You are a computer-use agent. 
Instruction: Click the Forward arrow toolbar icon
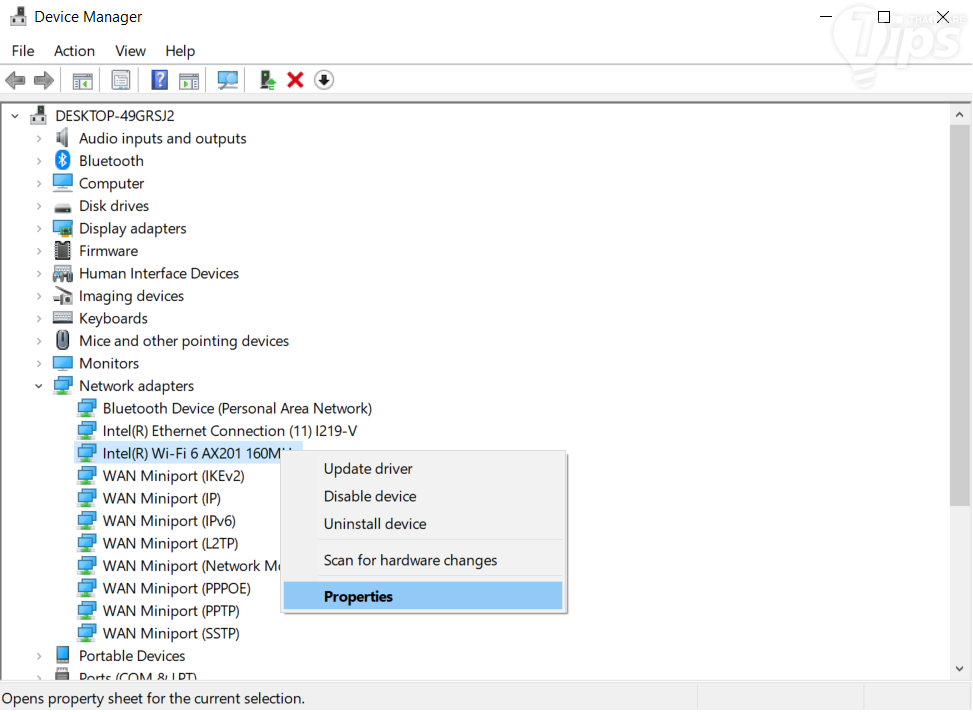coord(43,80)
